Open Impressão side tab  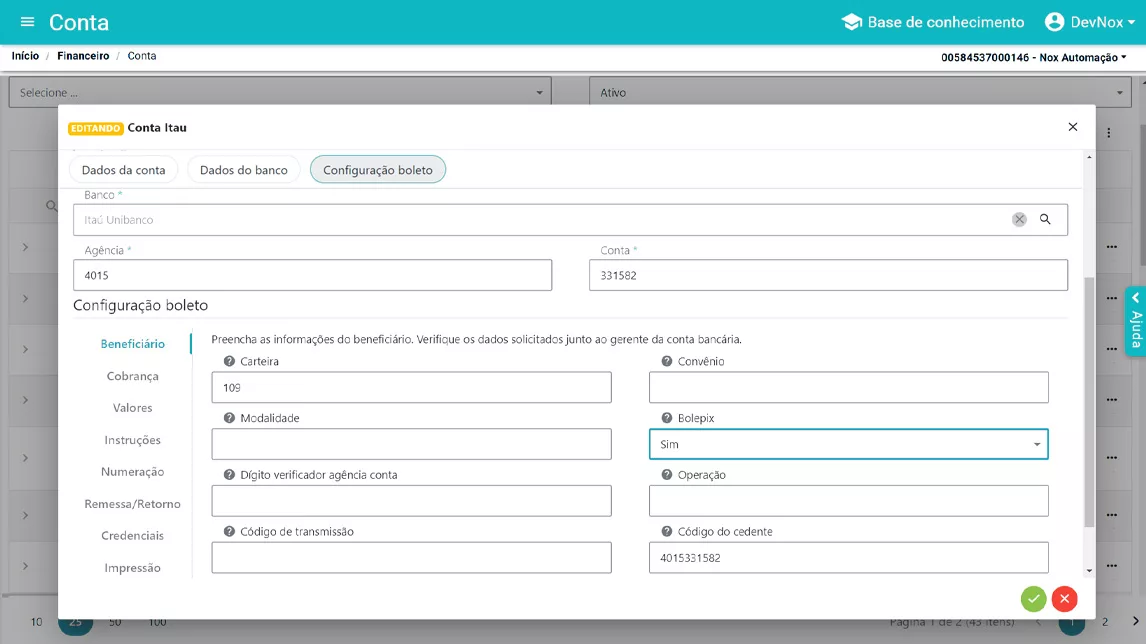132,568
